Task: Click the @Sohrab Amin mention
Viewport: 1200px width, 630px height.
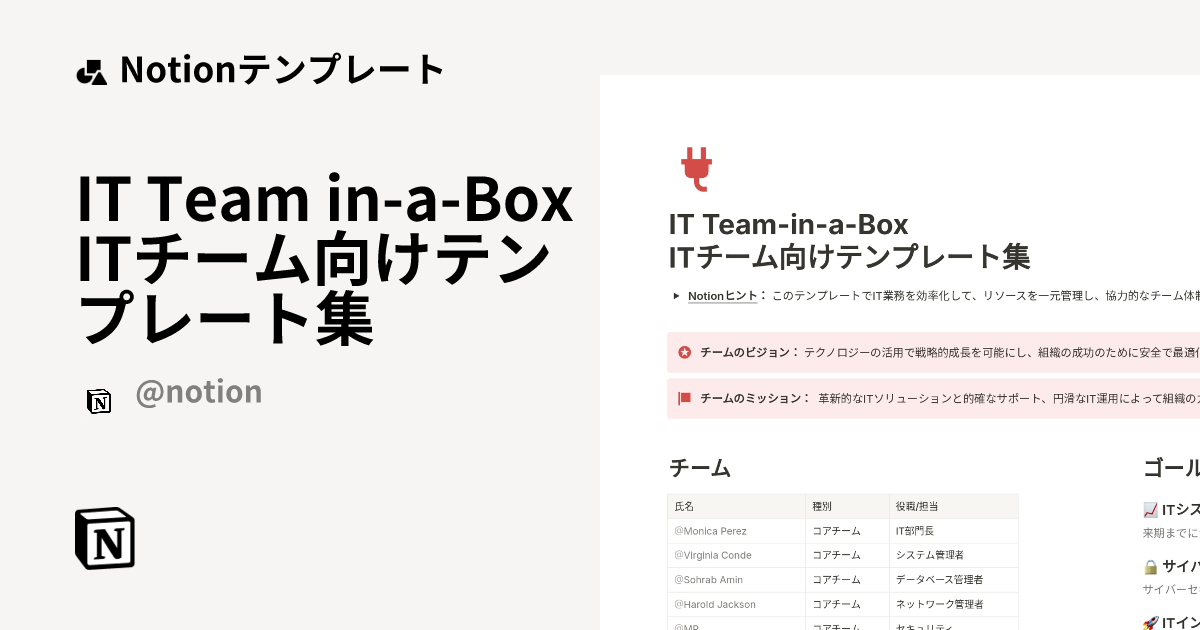Action: (708, 580)
